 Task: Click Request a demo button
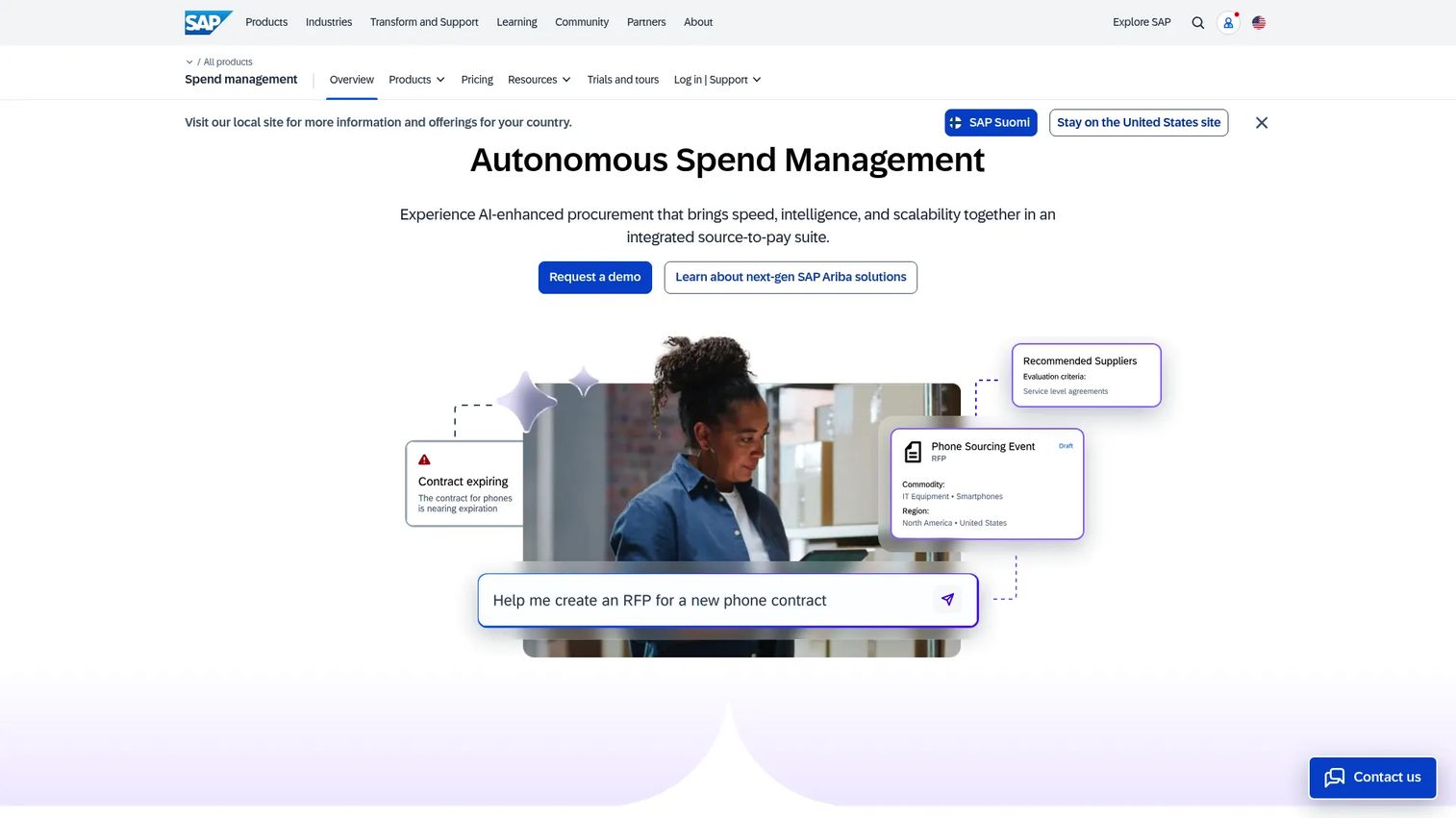(595, 277)
